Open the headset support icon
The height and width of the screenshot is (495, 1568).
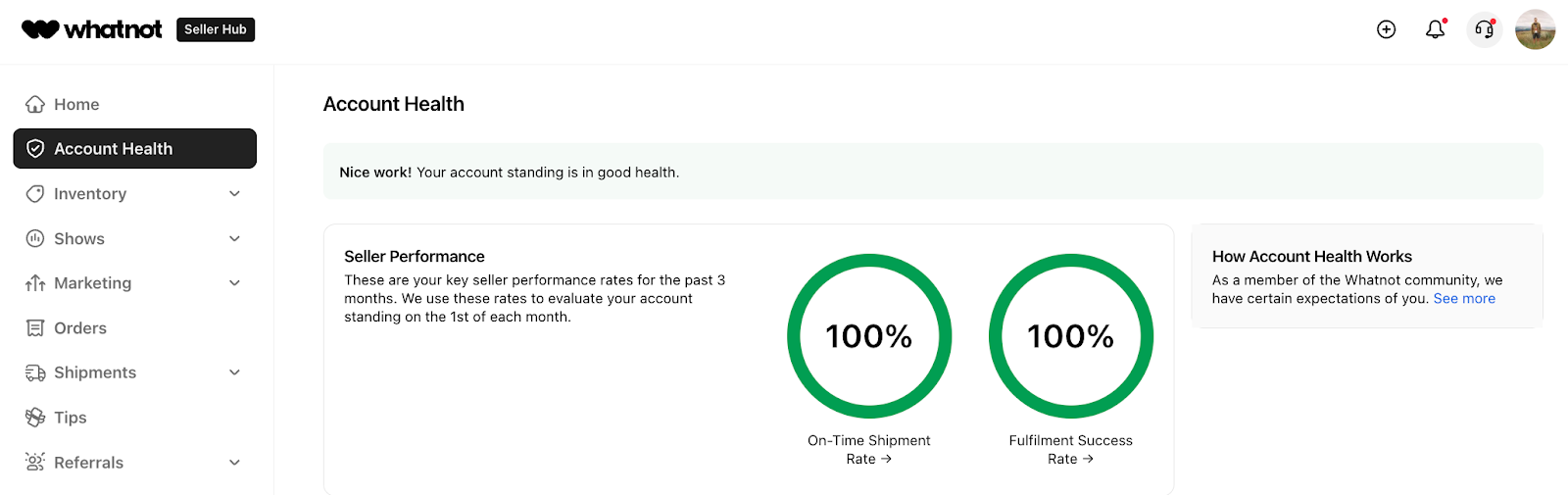tap(1484, 29)
